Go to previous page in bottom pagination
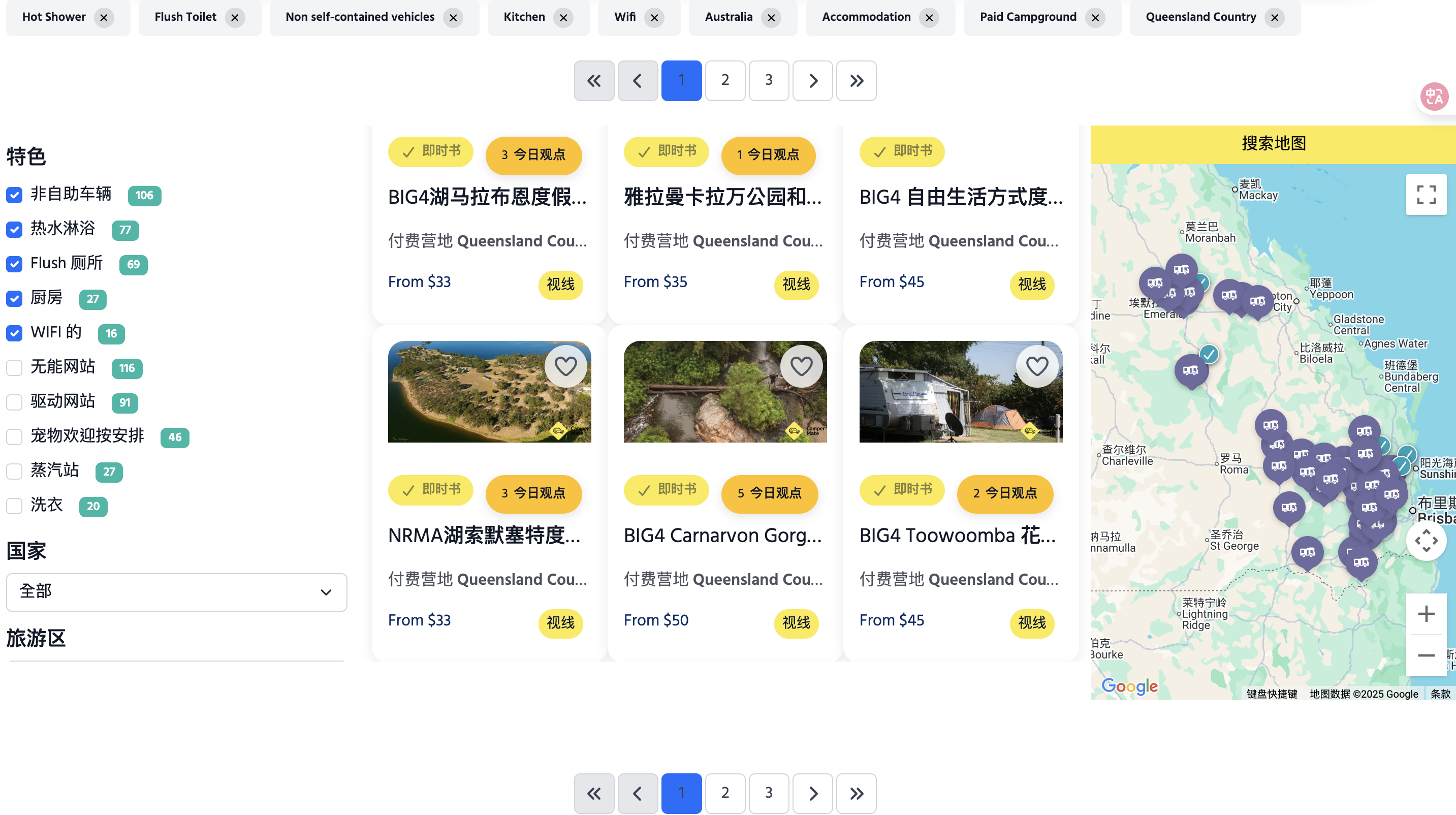This screenshot has width=1456, height=815. coord(638,793)
